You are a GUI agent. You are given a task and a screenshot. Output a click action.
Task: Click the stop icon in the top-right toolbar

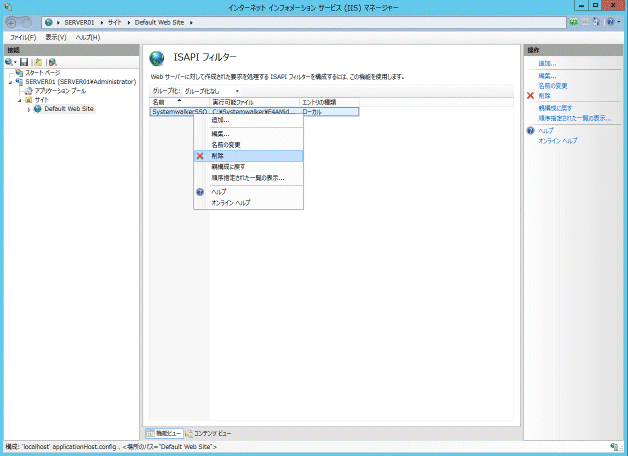pos(585,22)
